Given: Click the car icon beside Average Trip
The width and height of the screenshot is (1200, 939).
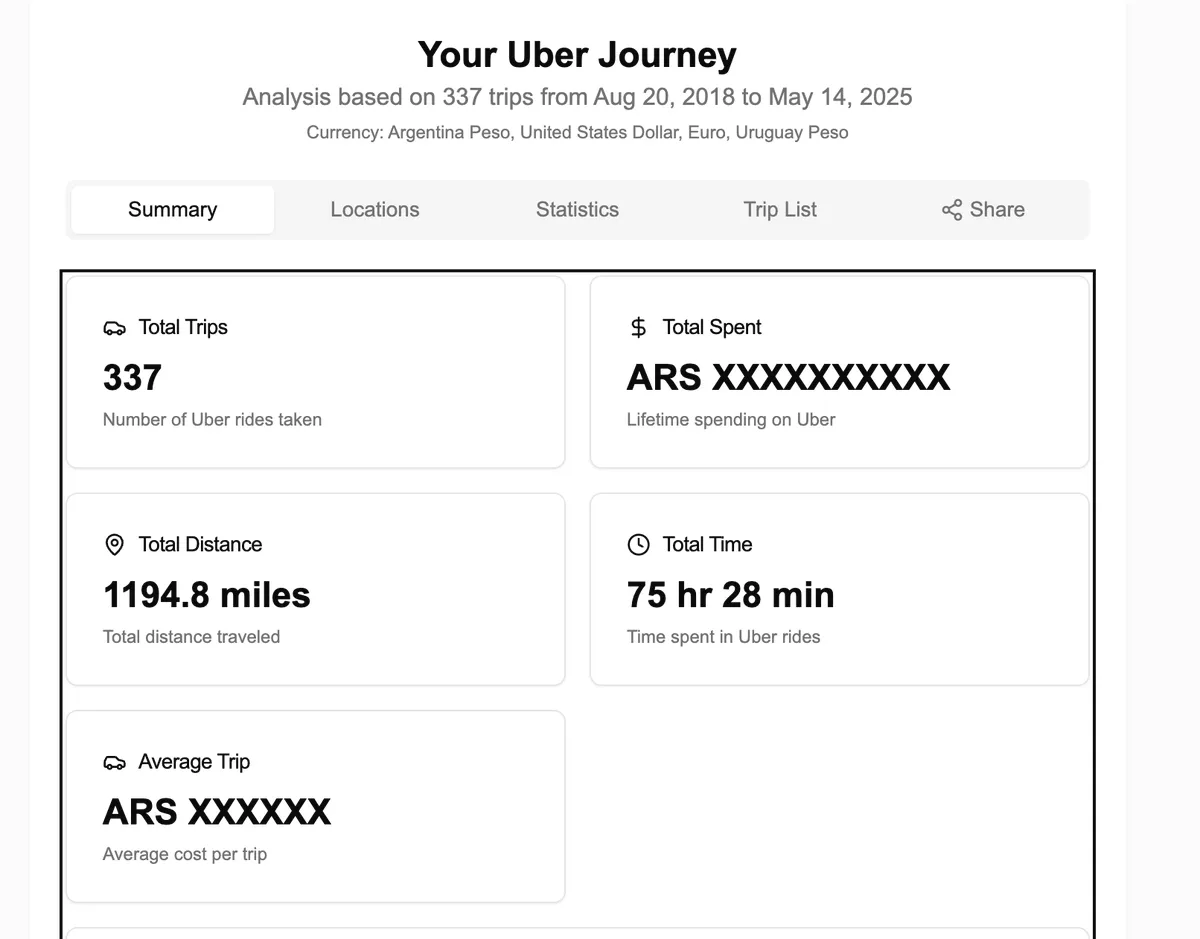Looking at the screenshot, I should pos(114,761).
